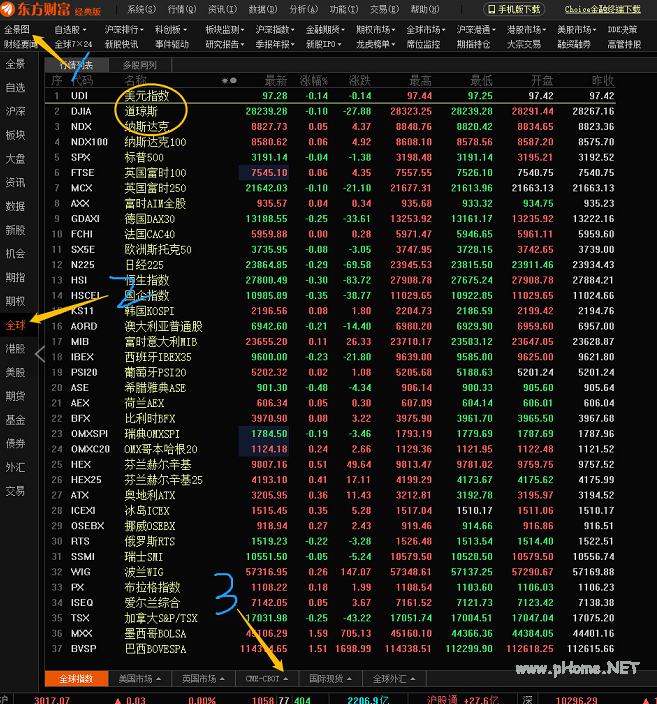657x704 pixels.
Task: Open the 数据(D) menu in the menu bar
Action: point(263,9)
